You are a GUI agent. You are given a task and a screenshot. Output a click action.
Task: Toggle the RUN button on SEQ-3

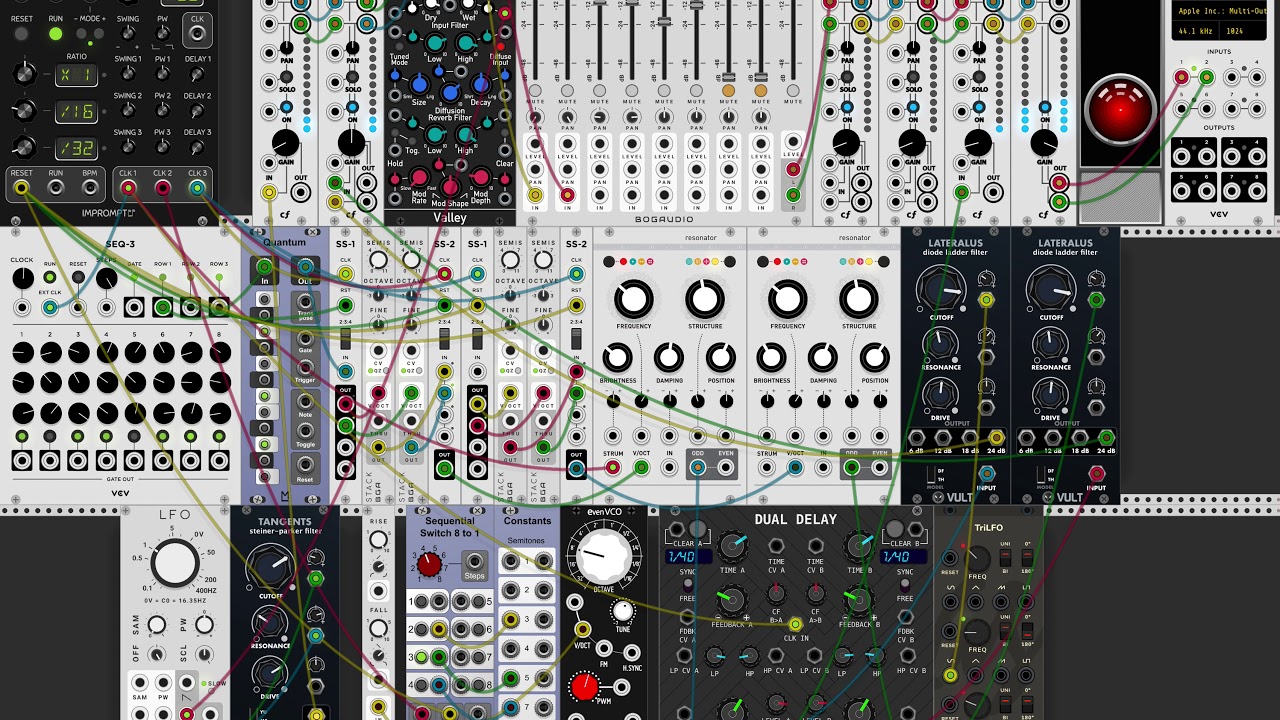pyautogui.click(x=50, y=278)
